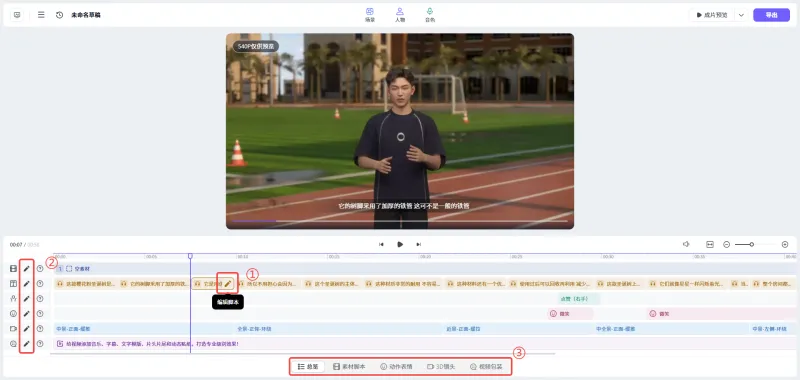This screenshot has height=380, width=800.
Task: Open the hamburger menu in the top bar
Action: [x=41, y=15]
